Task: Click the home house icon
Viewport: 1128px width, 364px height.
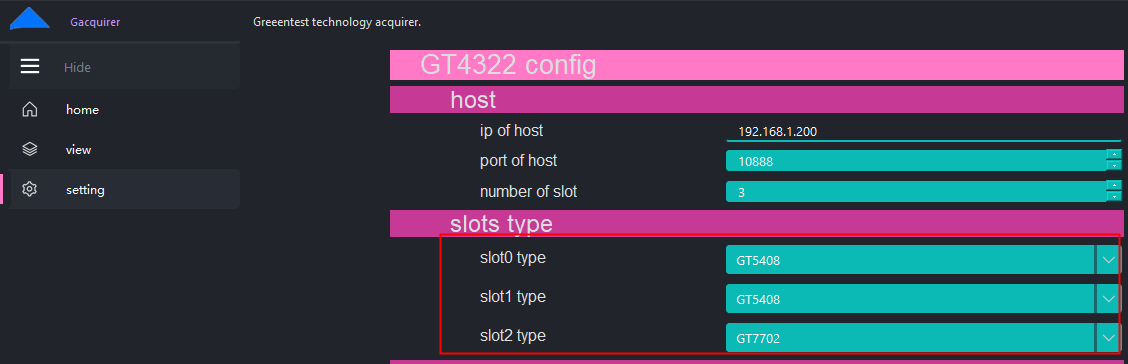Action: point(29,109)
